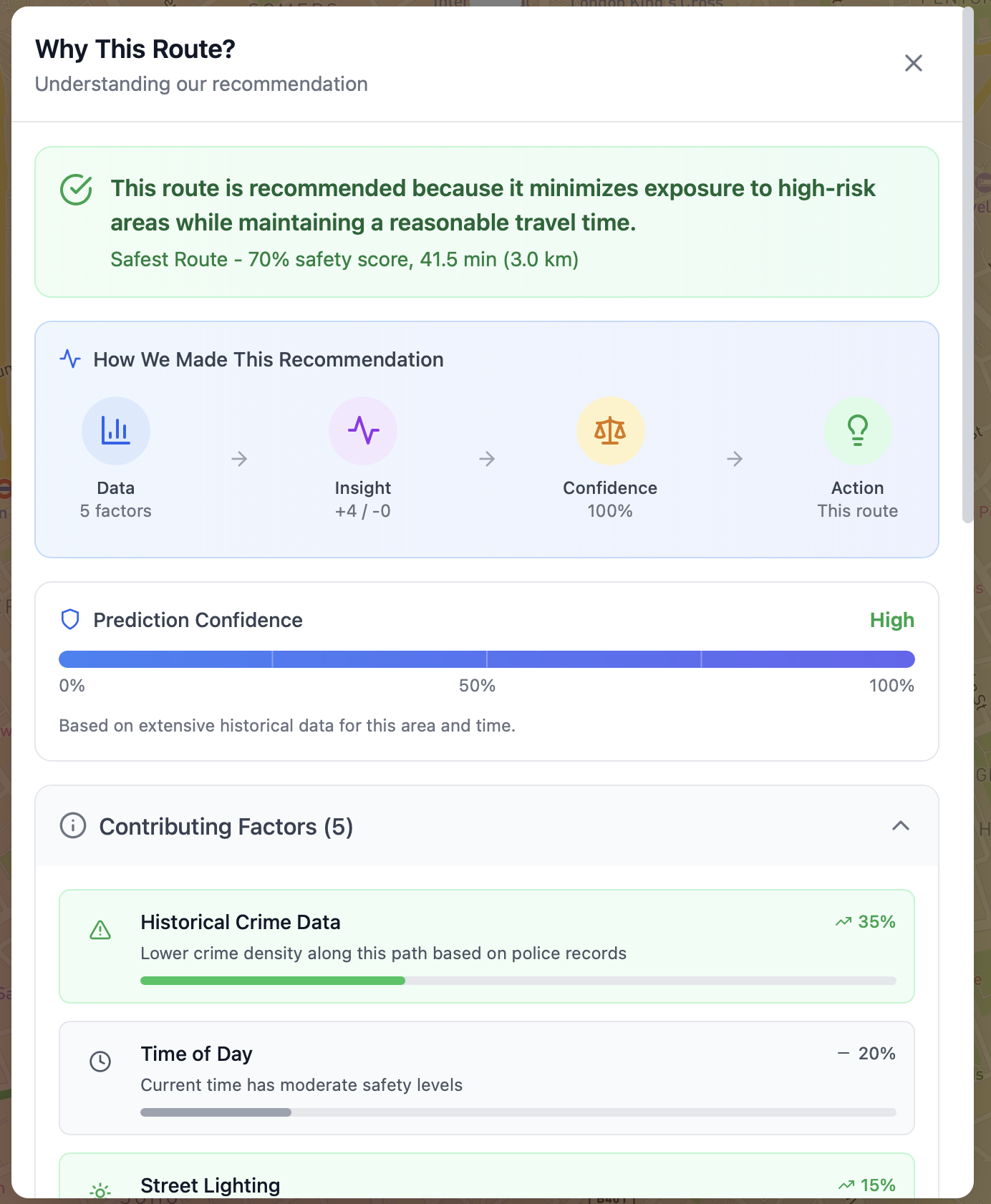
Task: Click the Historical Crime Data warning icon
Action: [x=100, y=930]
